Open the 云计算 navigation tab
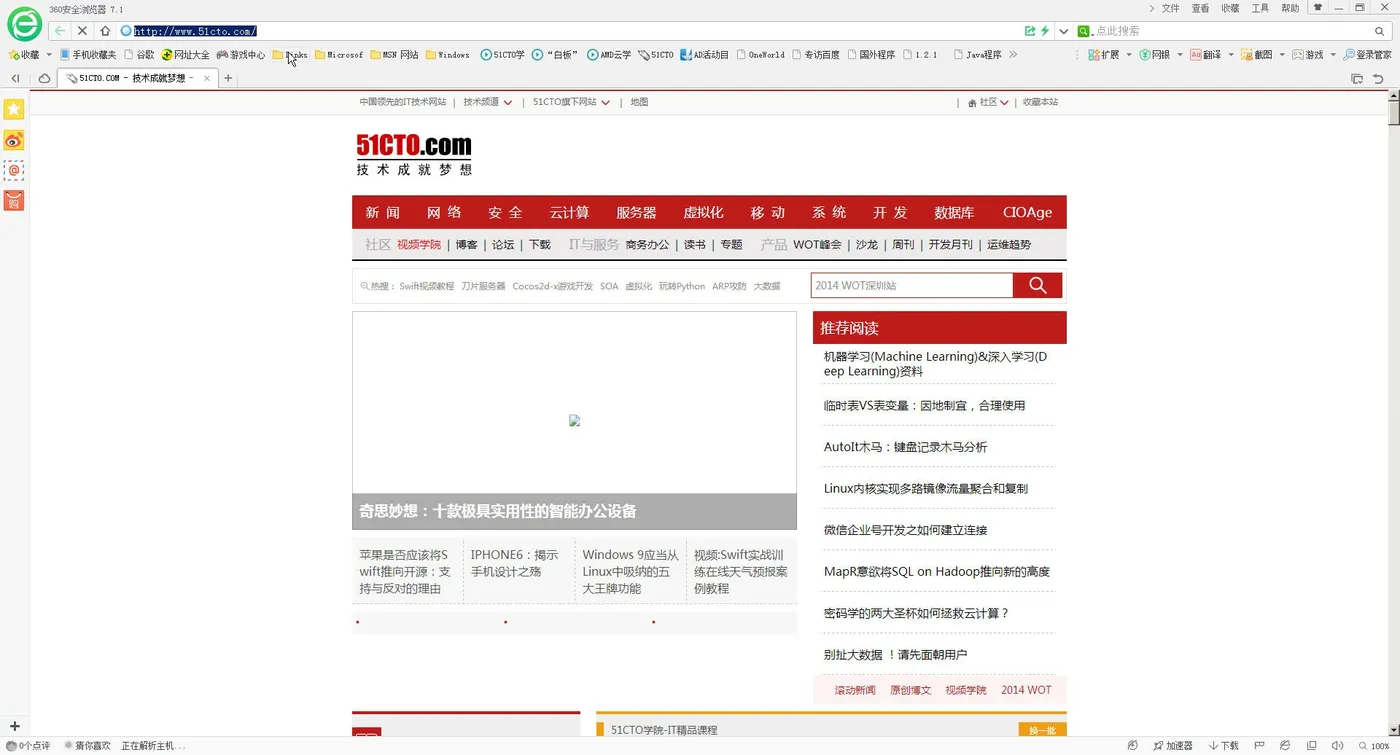Screen dimensions: 1400x755 point(569,212)
